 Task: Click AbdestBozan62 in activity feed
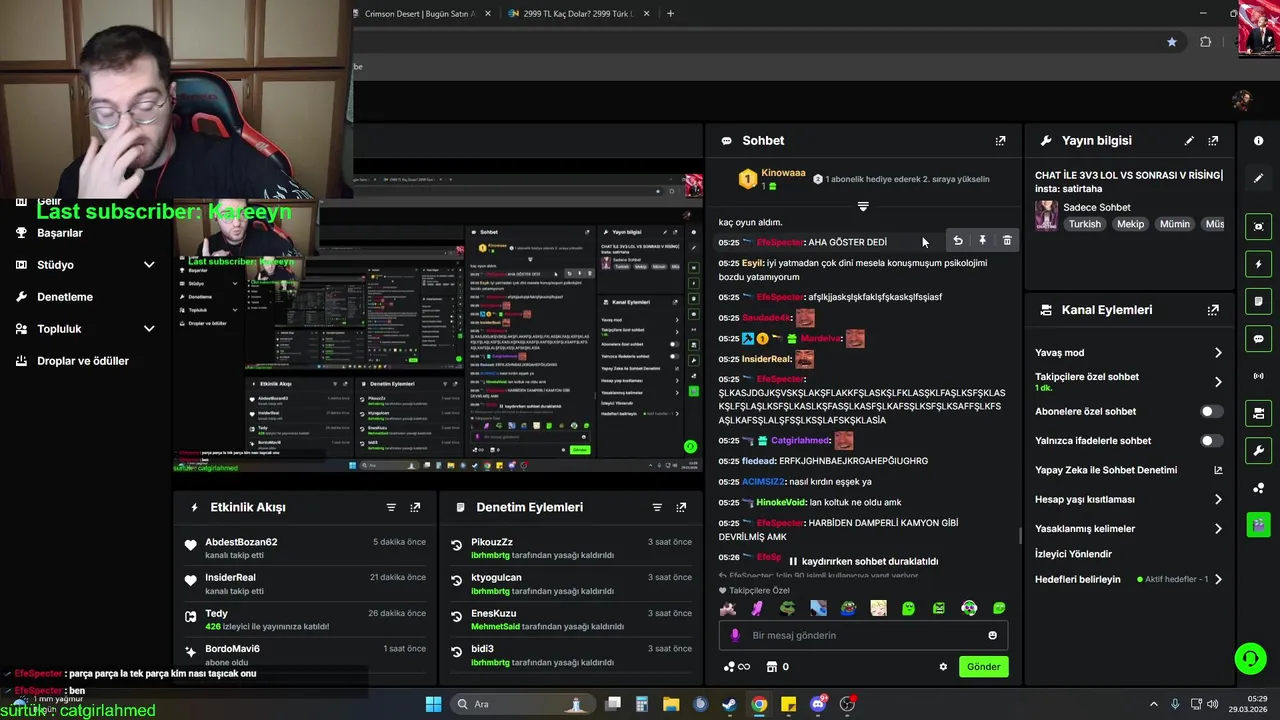coord(241,542)
